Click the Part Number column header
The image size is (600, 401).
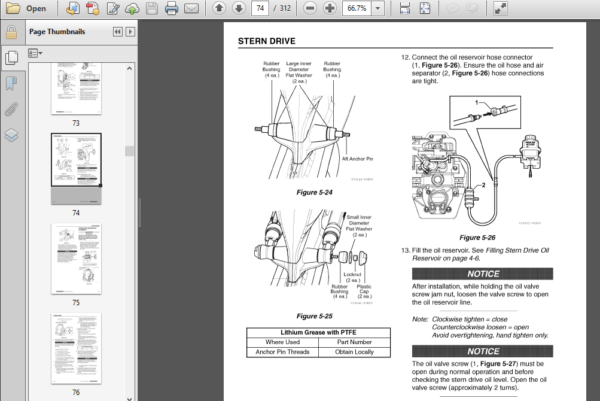[354, 342]
